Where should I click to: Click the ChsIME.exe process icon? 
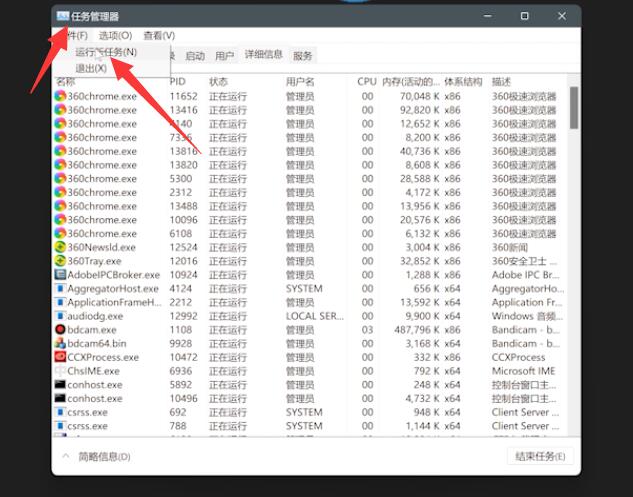[x=60, y=371]
